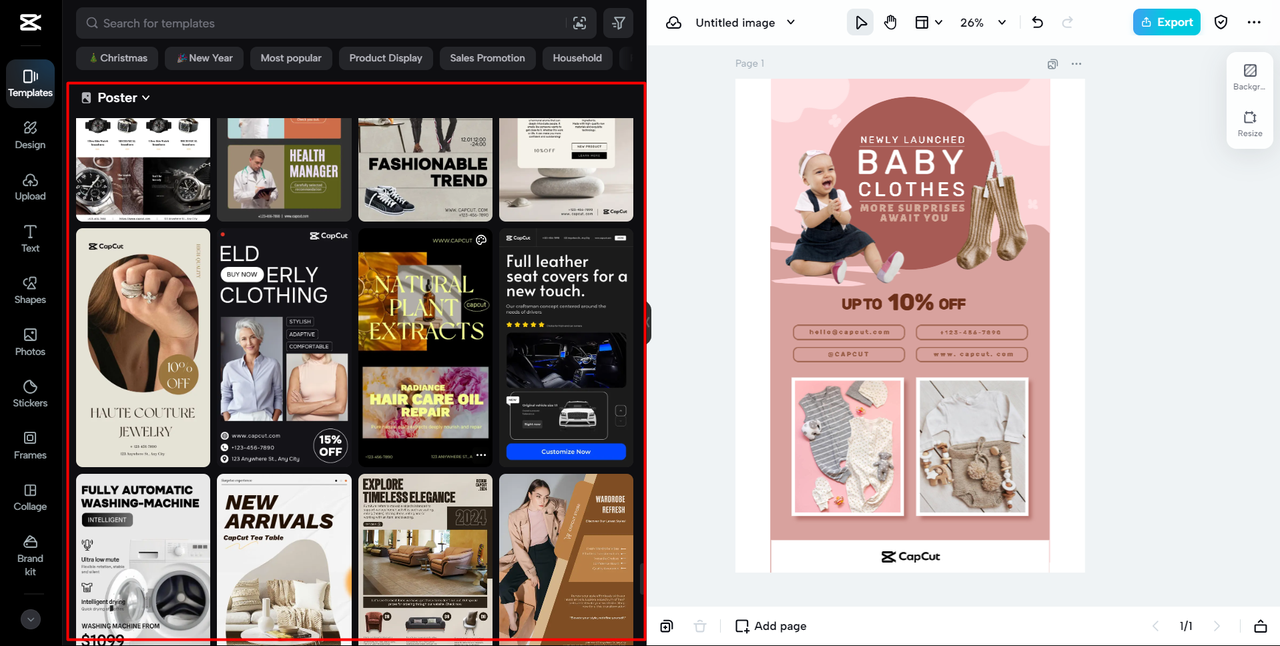
Task: Delete page with trash icon
Action: 700,626
